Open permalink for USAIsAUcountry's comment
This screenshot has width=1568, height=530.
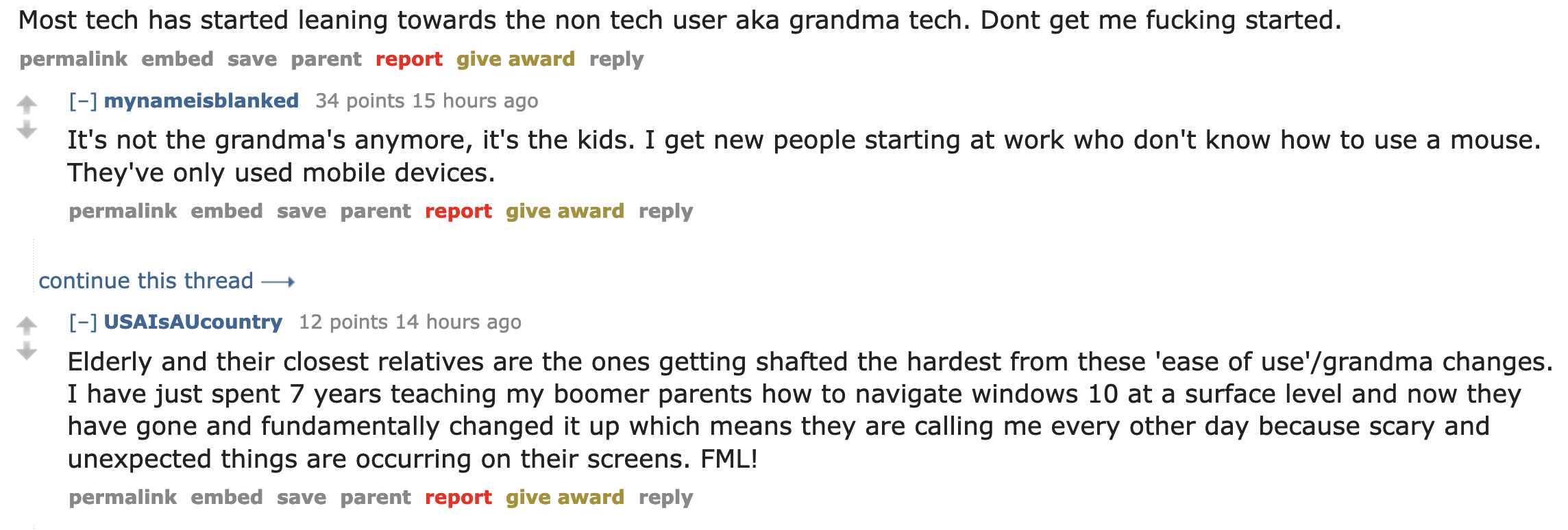click(123, 498)
